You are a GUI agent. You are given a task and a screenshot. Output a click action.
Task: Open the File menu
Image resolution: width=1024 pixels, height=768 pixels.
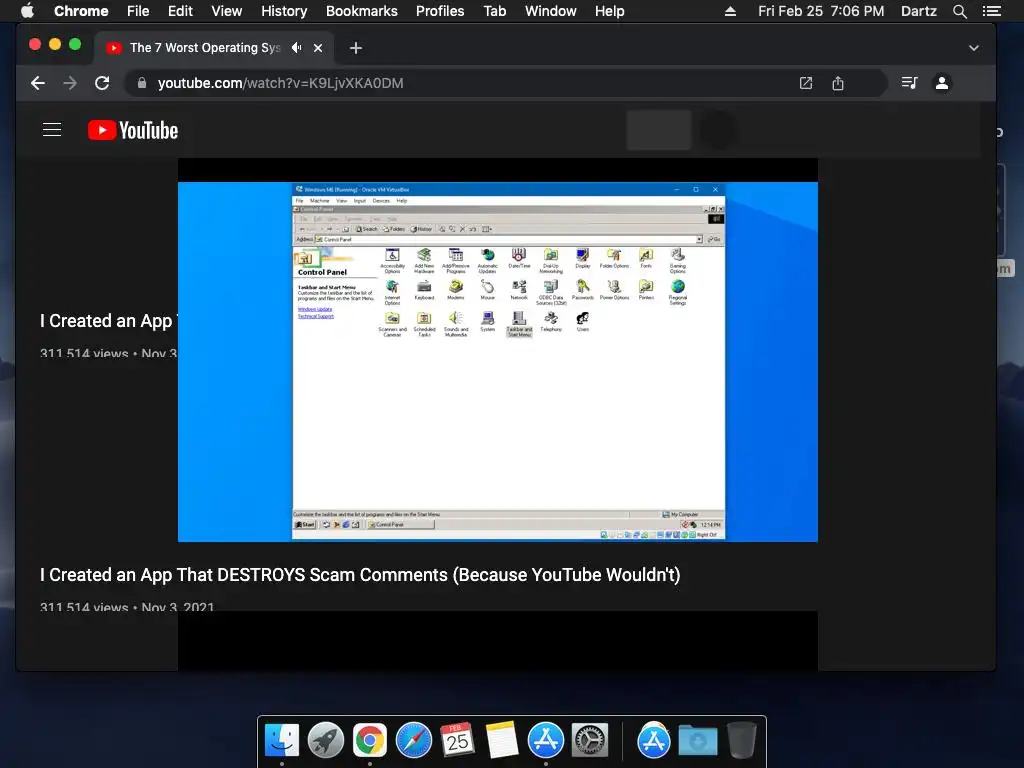coord(138,11)
